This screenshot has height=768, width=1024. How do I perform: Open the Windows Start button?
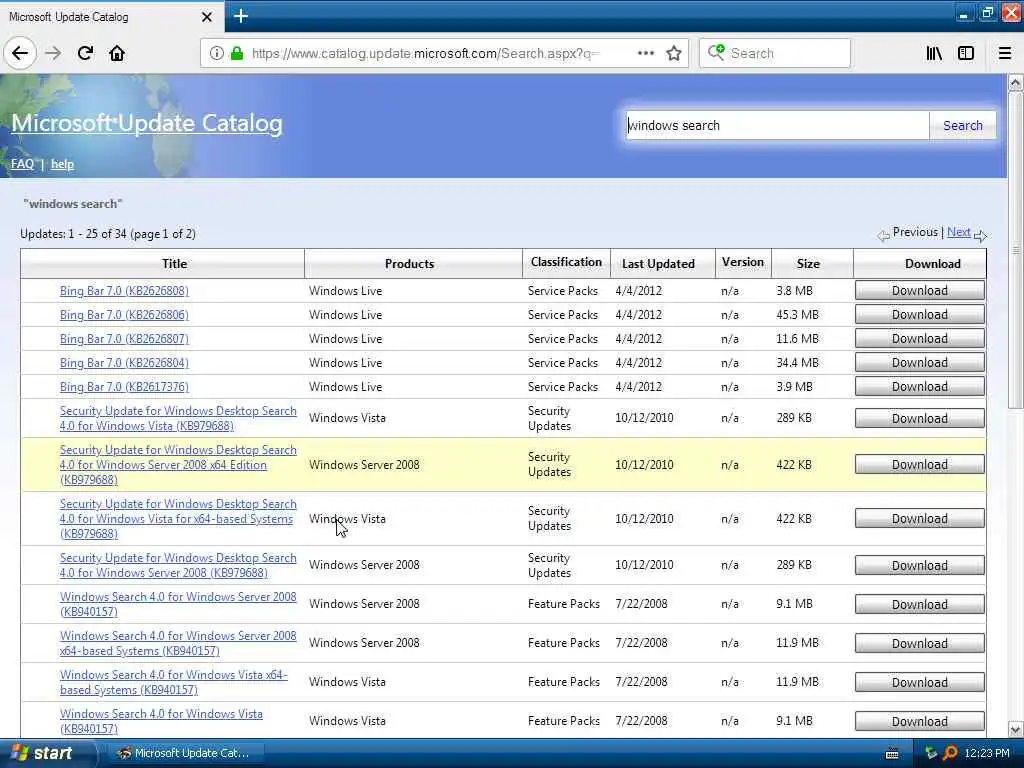(x=46, y=753)
